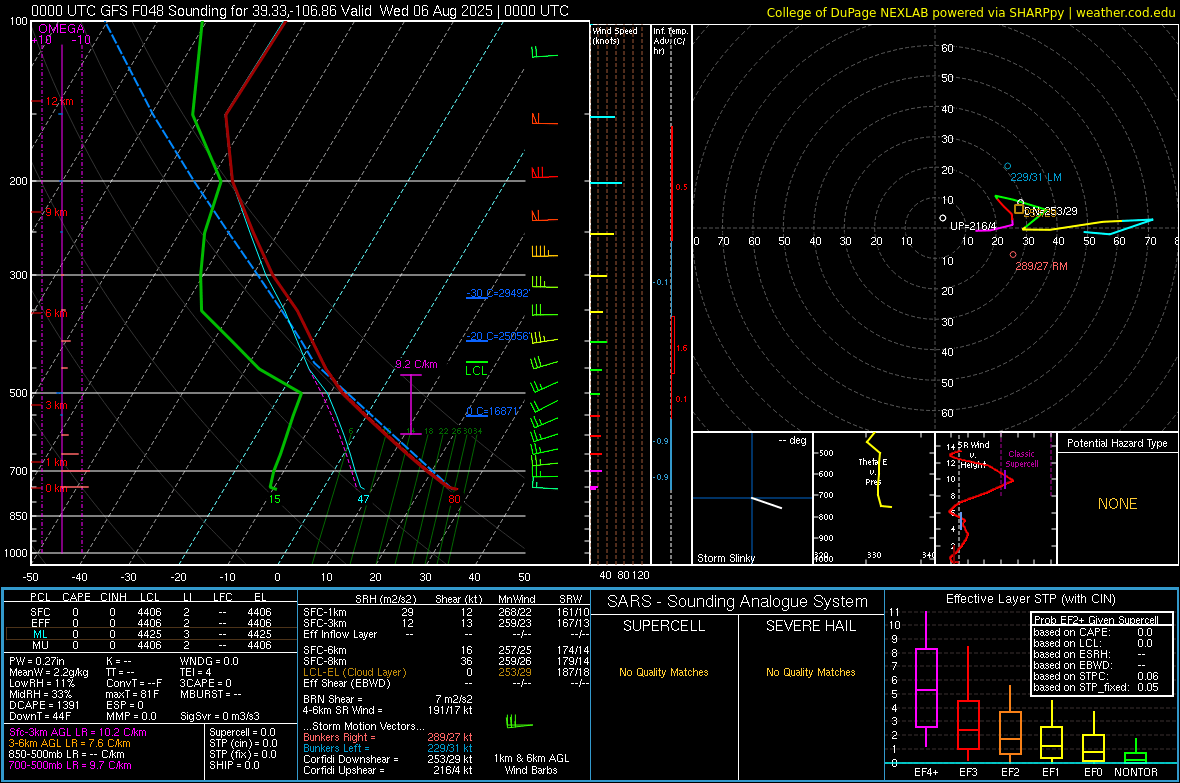Click the Corfidi Downshear = 253/29 kt line
This screenshot has height=783, width=1180.
click(x=388, y=760)
